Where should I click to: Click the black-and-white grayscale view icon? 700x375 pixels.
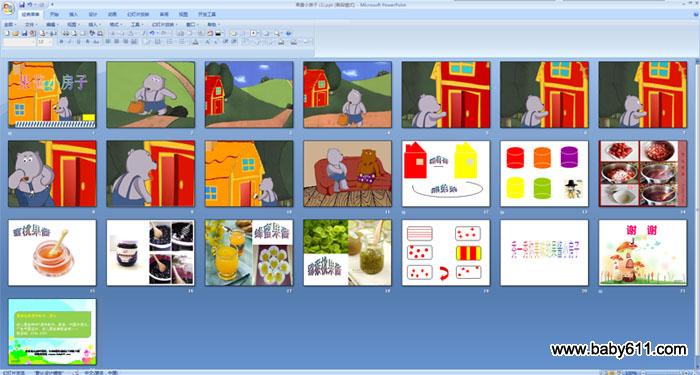[x=218, y=33]
